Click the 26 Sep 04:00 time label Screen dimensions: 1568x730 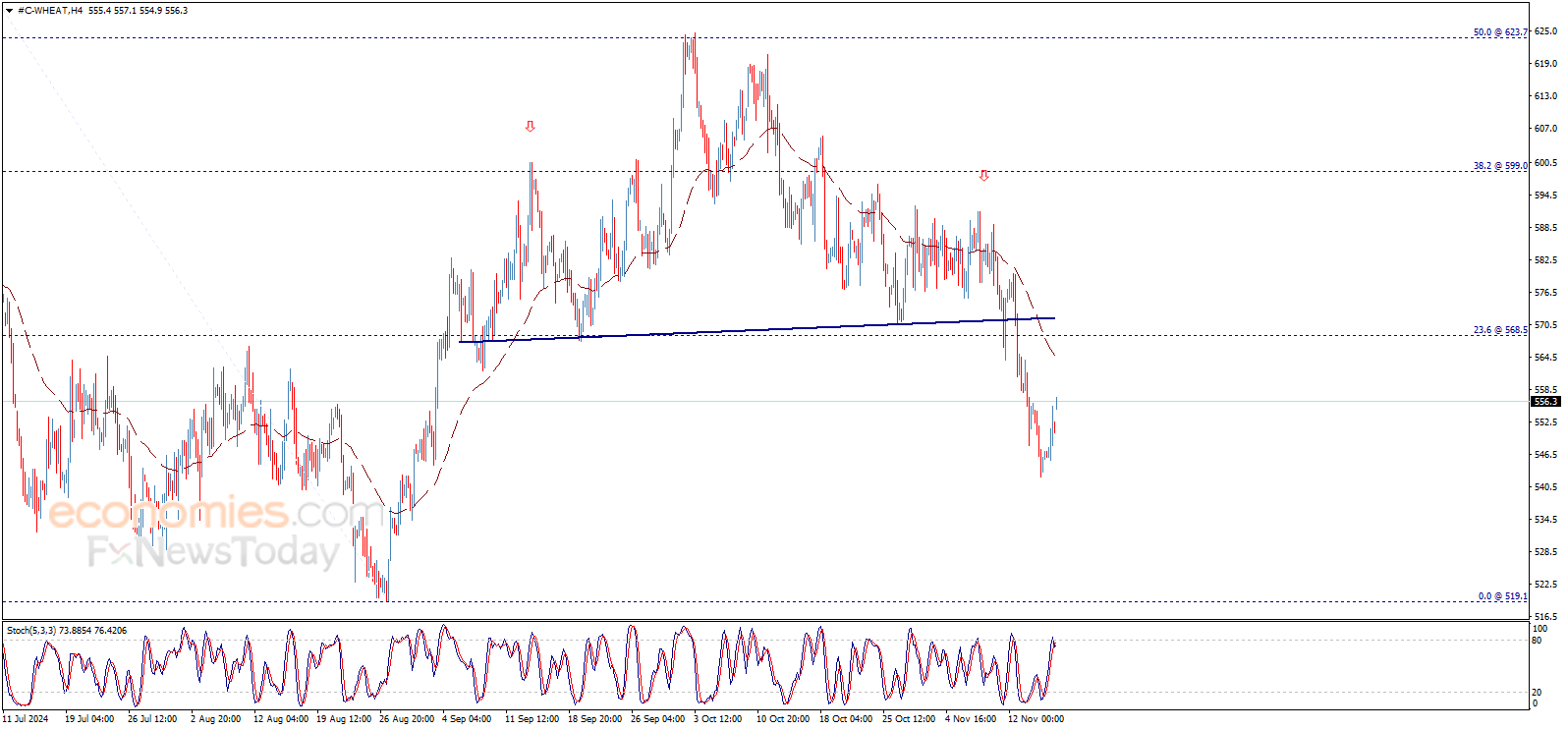(x=657, y=719)
